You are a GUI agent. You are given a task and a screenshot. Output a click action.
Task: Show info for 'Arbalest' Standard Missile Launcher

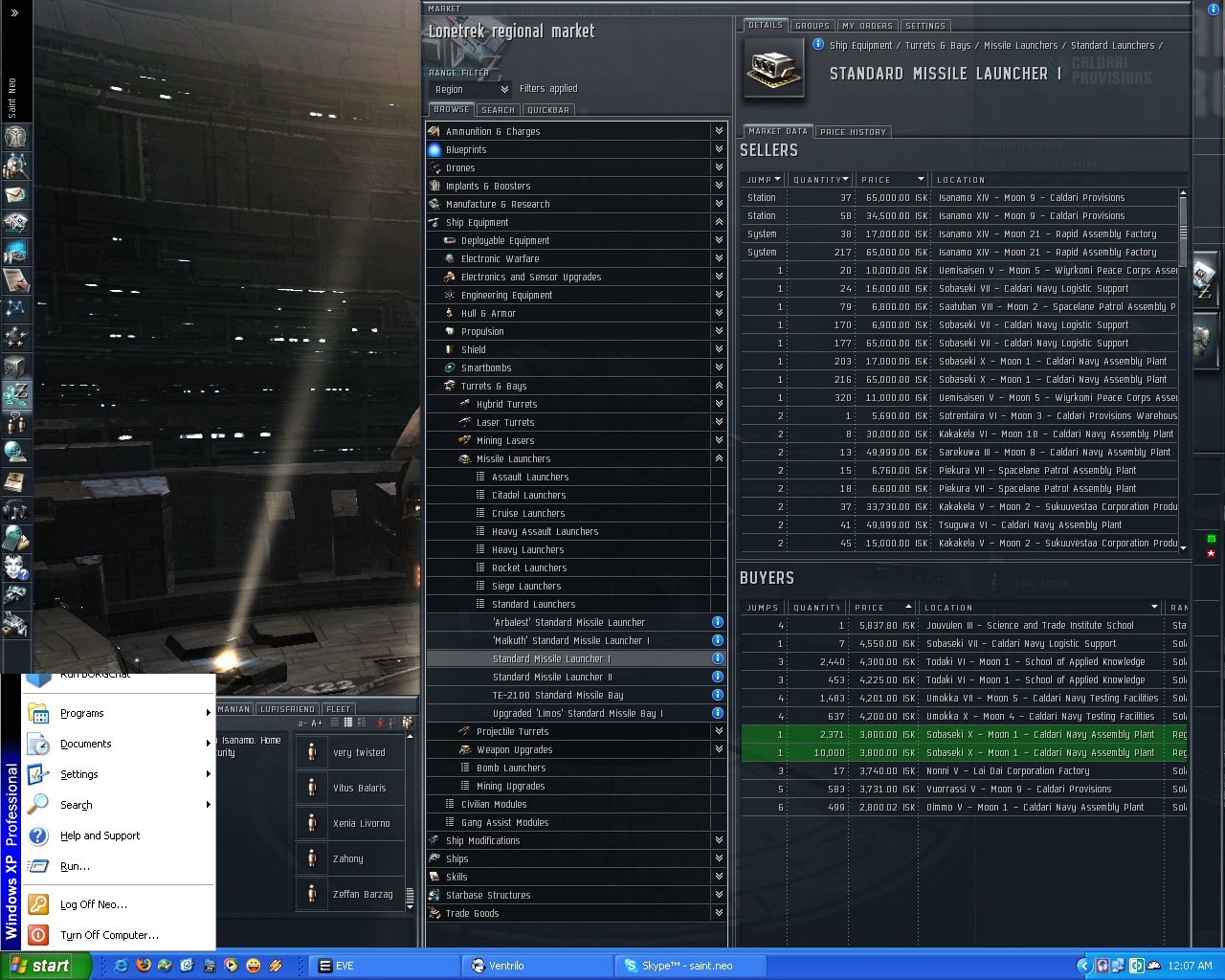point(718,622)
